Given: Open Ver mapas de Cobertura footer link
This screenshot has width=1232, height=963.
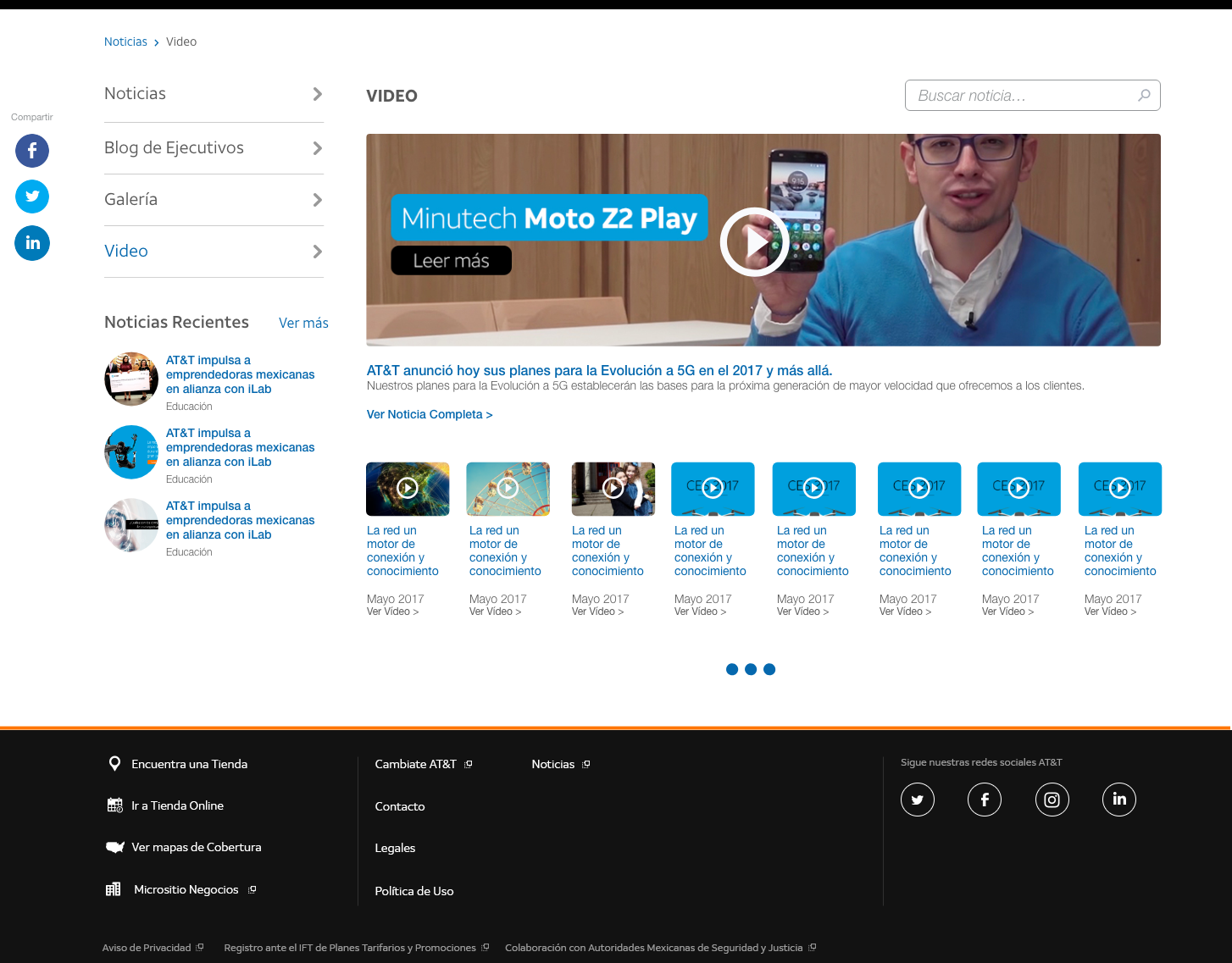Looking at the screenshot, I should (197, 847).
